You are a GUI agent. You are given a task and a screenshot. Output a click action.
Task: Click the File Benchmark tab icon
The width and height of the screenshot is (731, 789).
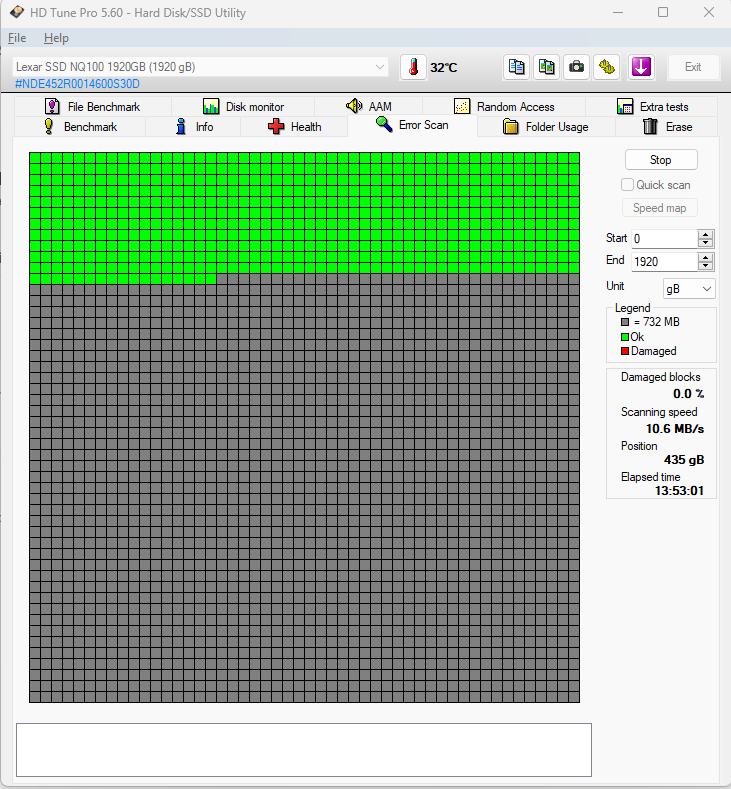(x=52, y=106)
